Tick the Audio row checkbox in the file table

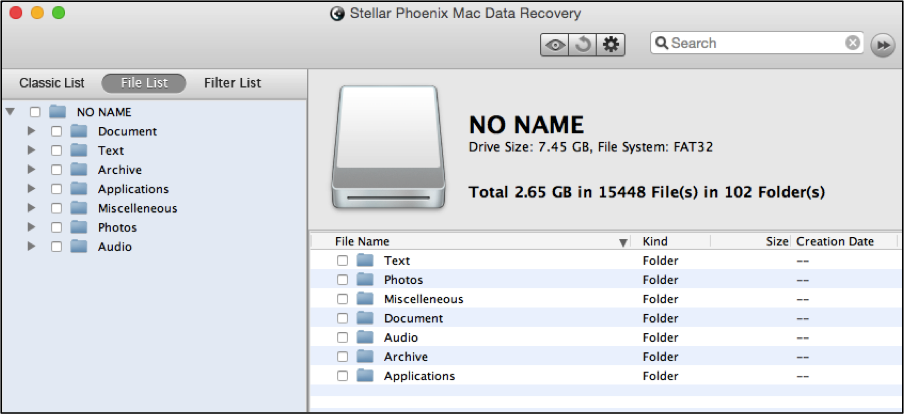(342, 337)
